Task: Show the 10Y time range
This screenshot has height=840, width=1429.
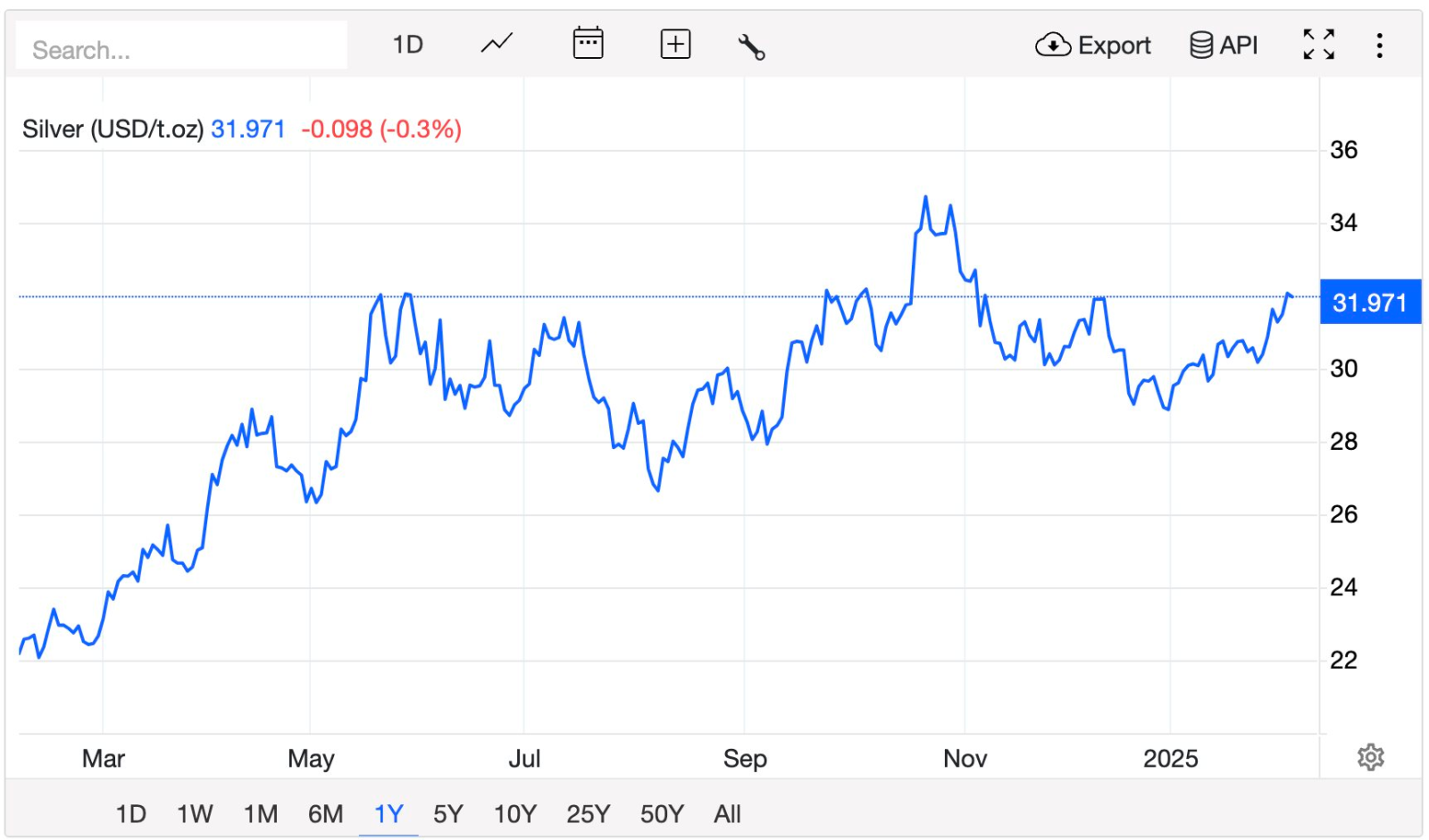Action: point(515,814)
